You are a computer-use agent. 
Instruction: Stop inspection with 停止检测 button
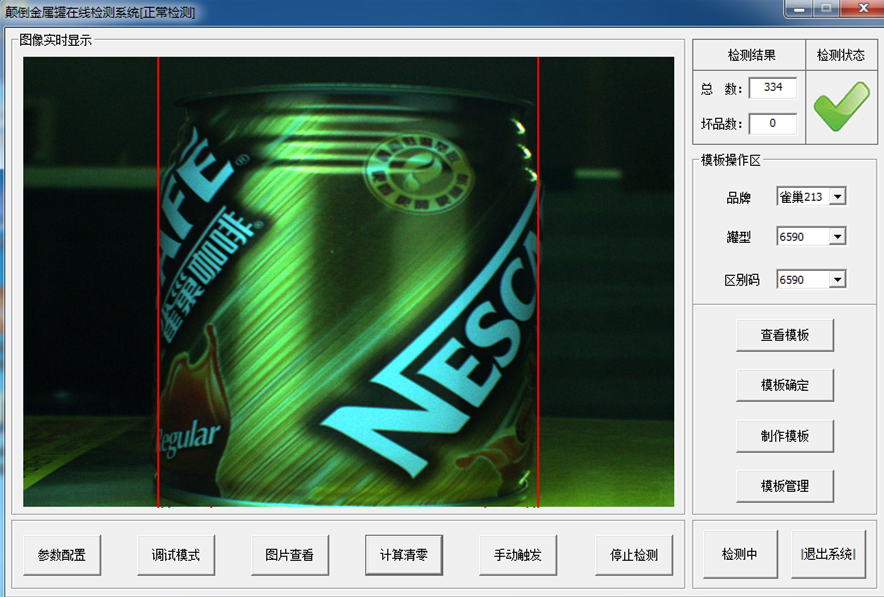tap(634, 555)
